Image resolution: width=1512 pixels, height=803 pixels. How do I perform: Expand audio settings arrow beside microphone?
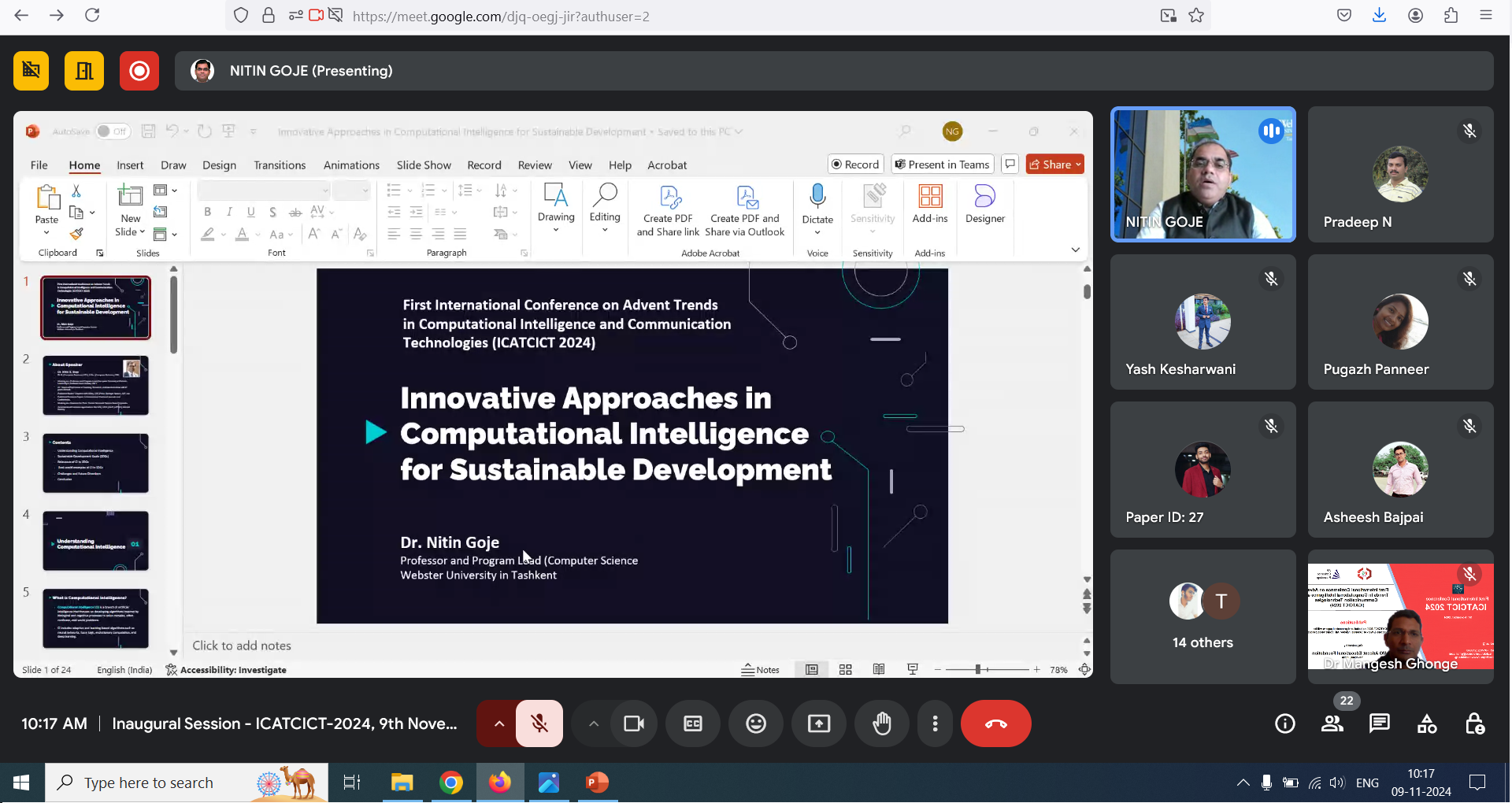click(498, 723)
